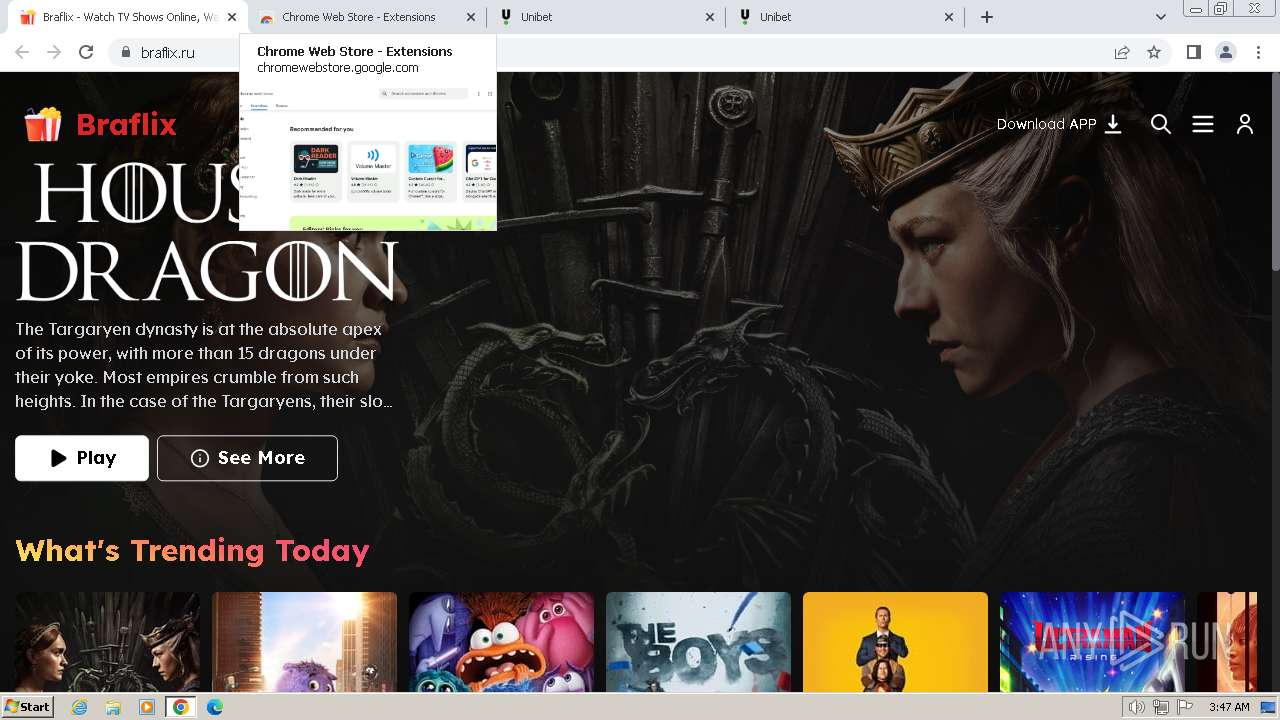
Task: Open the Chrome three-dot menu
Action: [x=1257, y=52]
